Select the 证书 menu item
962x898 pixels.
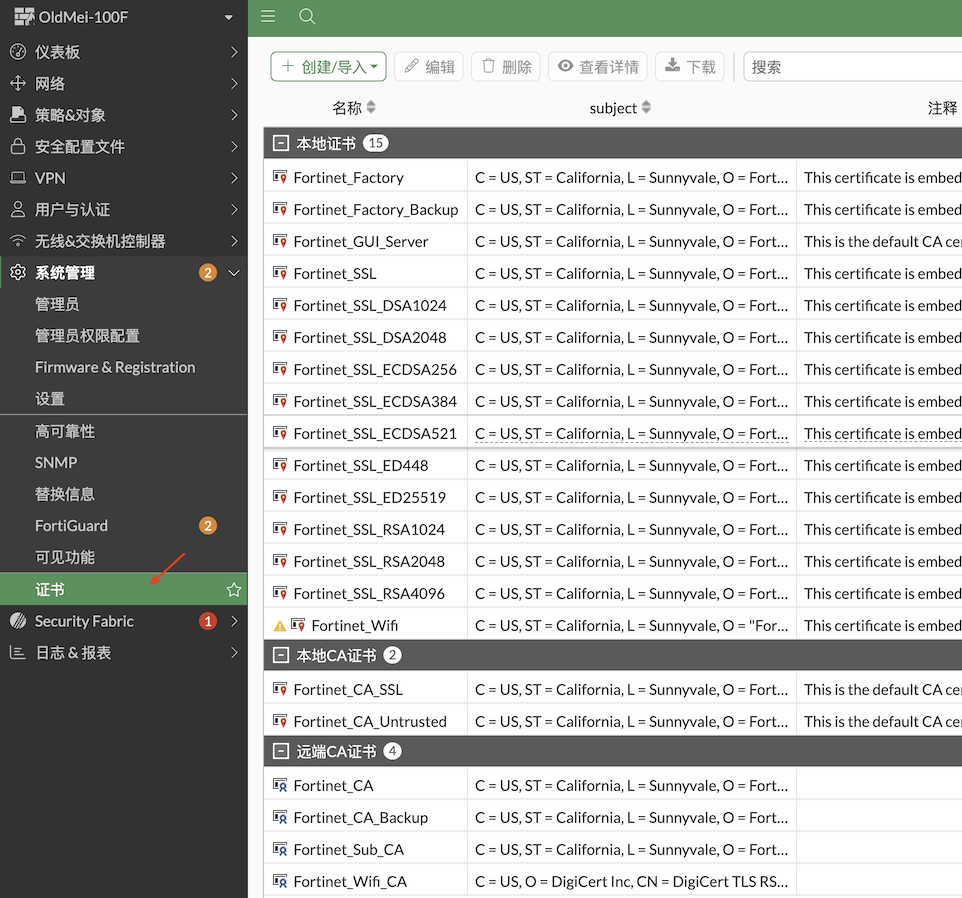[123, 589]
